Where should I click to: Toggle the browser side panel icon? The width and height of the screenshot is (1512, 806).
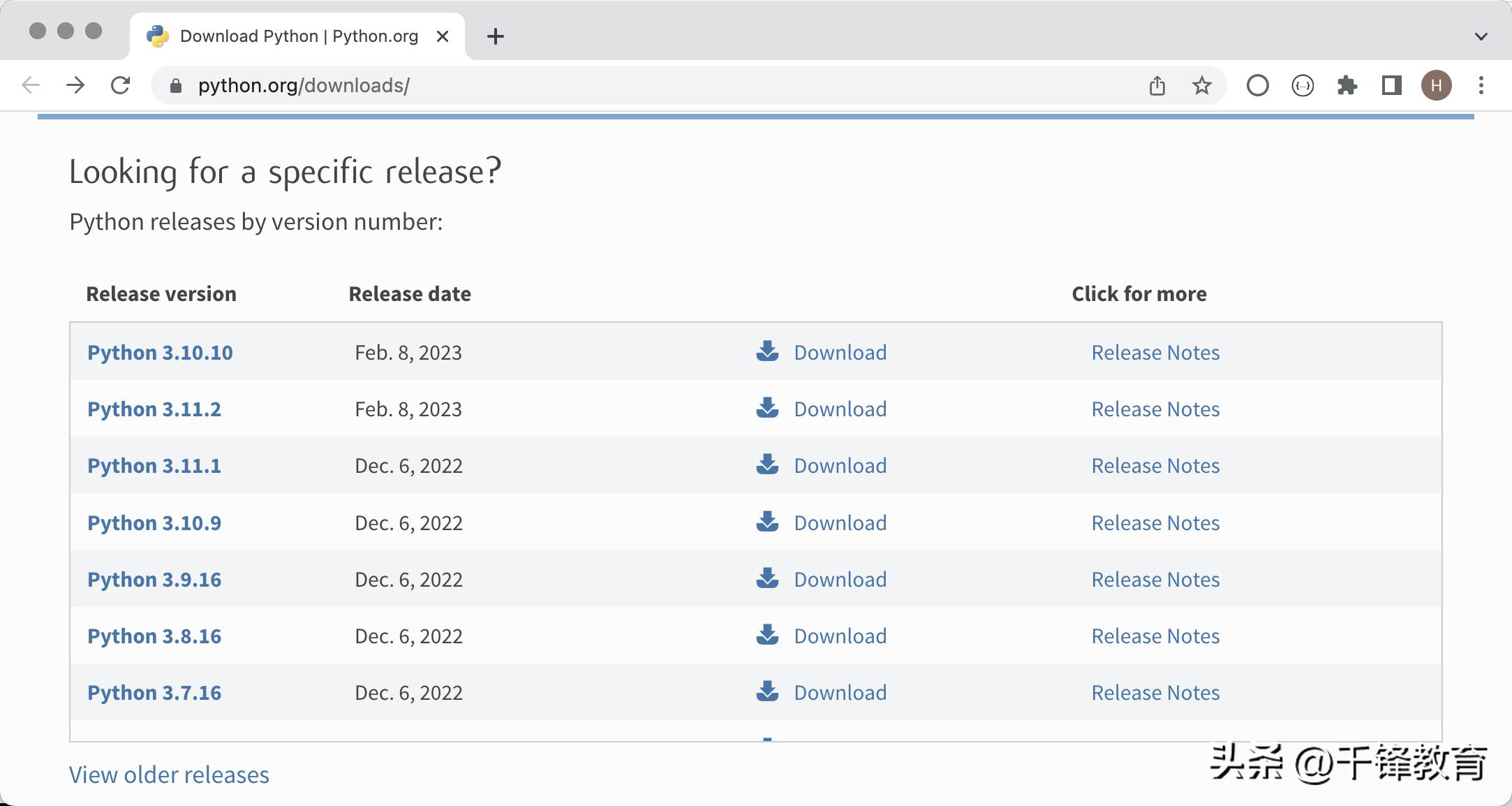pos(1391,86)
